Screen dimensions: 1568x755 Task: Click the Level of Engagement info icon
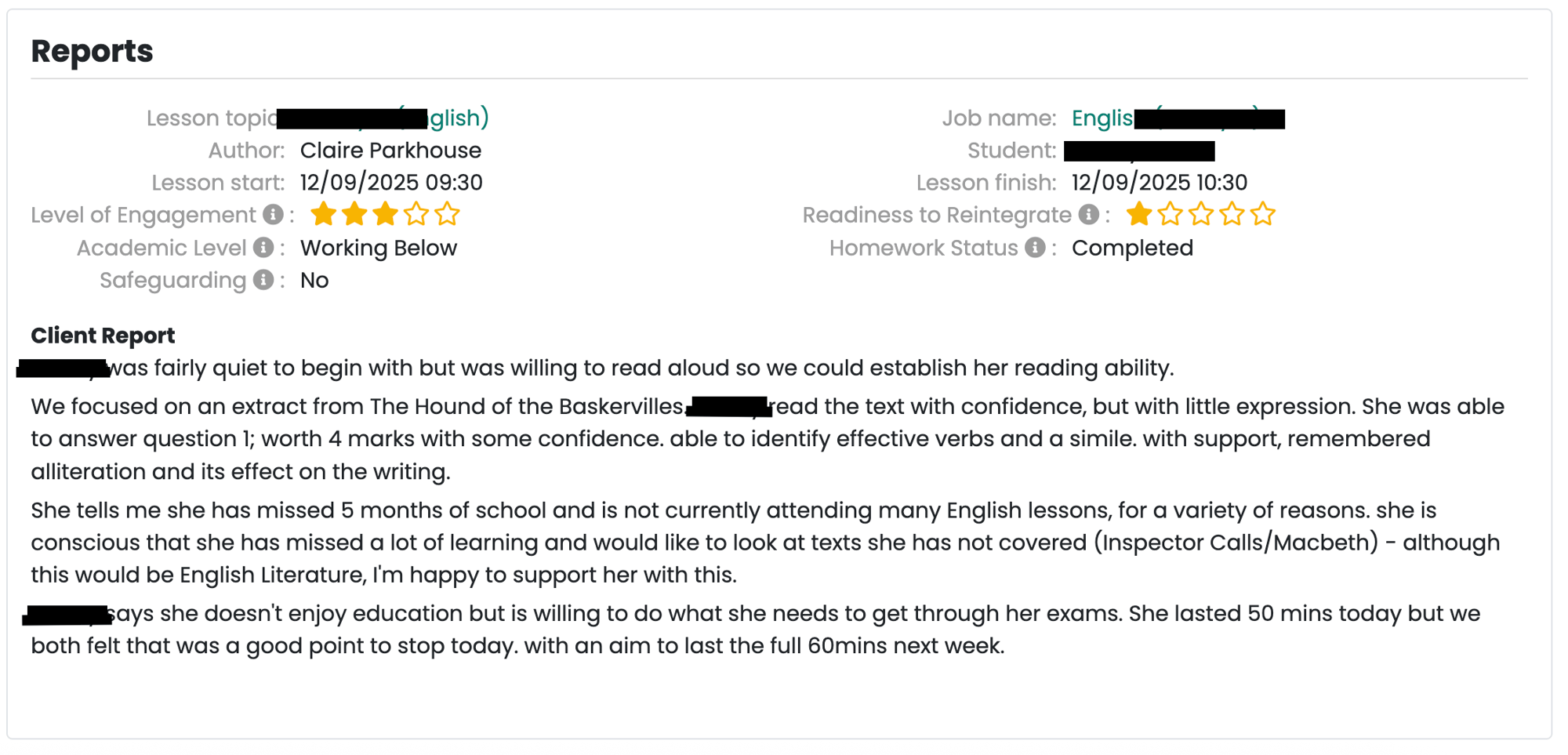(273, 214)
